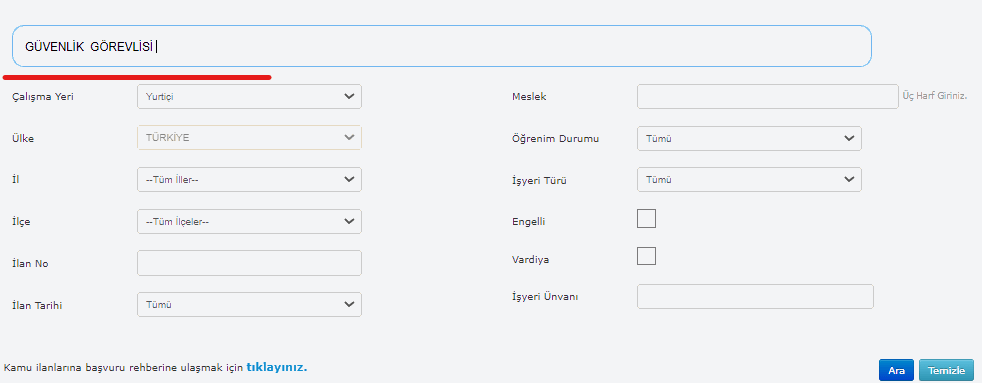
Task: Expand the Ülke dropdown showing TÜRKİYE
Action: click(x=249, y=138)
